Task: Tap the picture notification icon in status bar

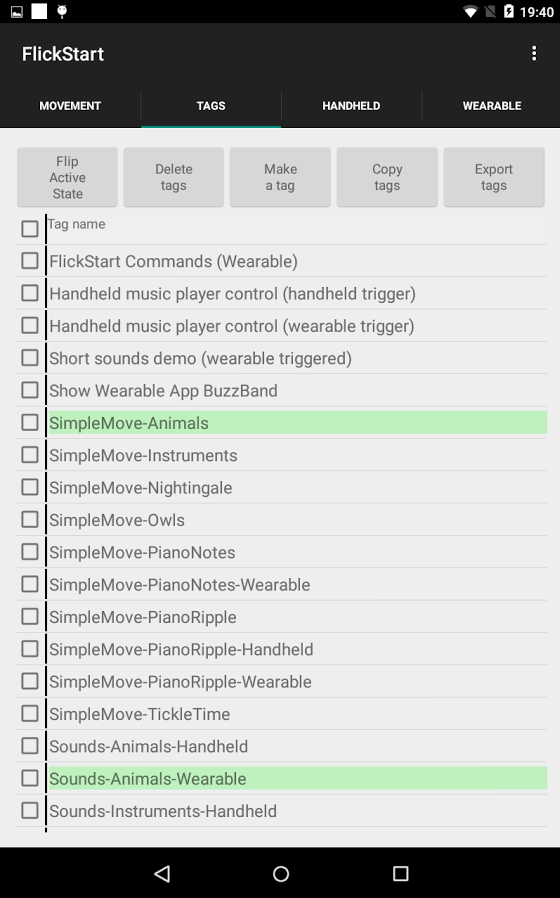Action: point(17,11)
